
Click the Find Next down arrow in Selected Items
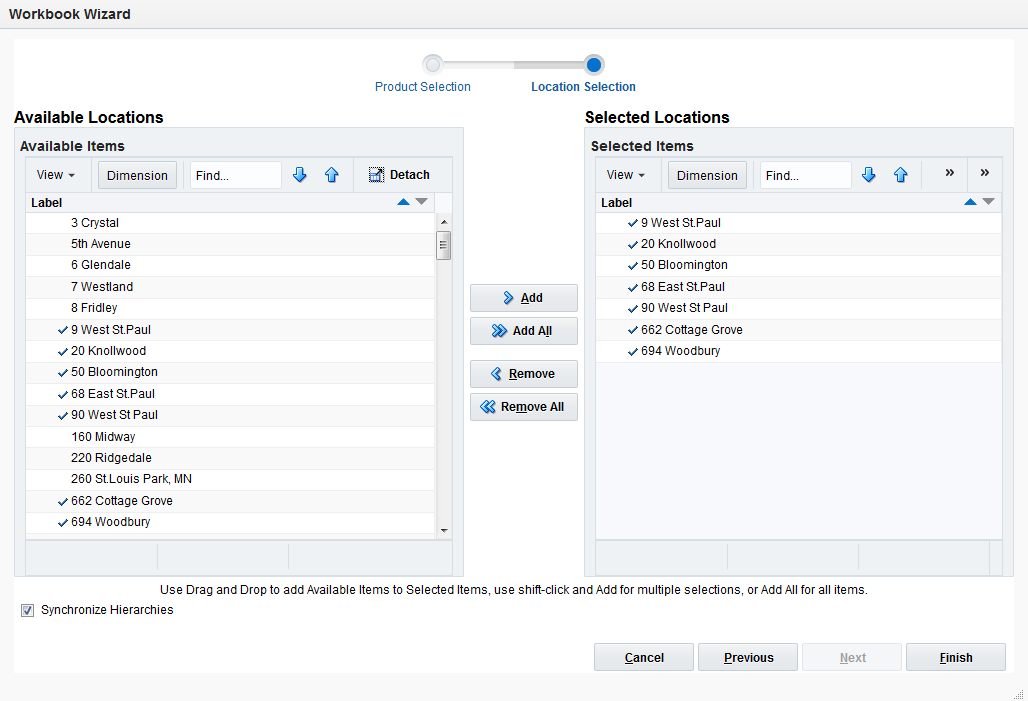pyautogui.click(x=869, y=174)
